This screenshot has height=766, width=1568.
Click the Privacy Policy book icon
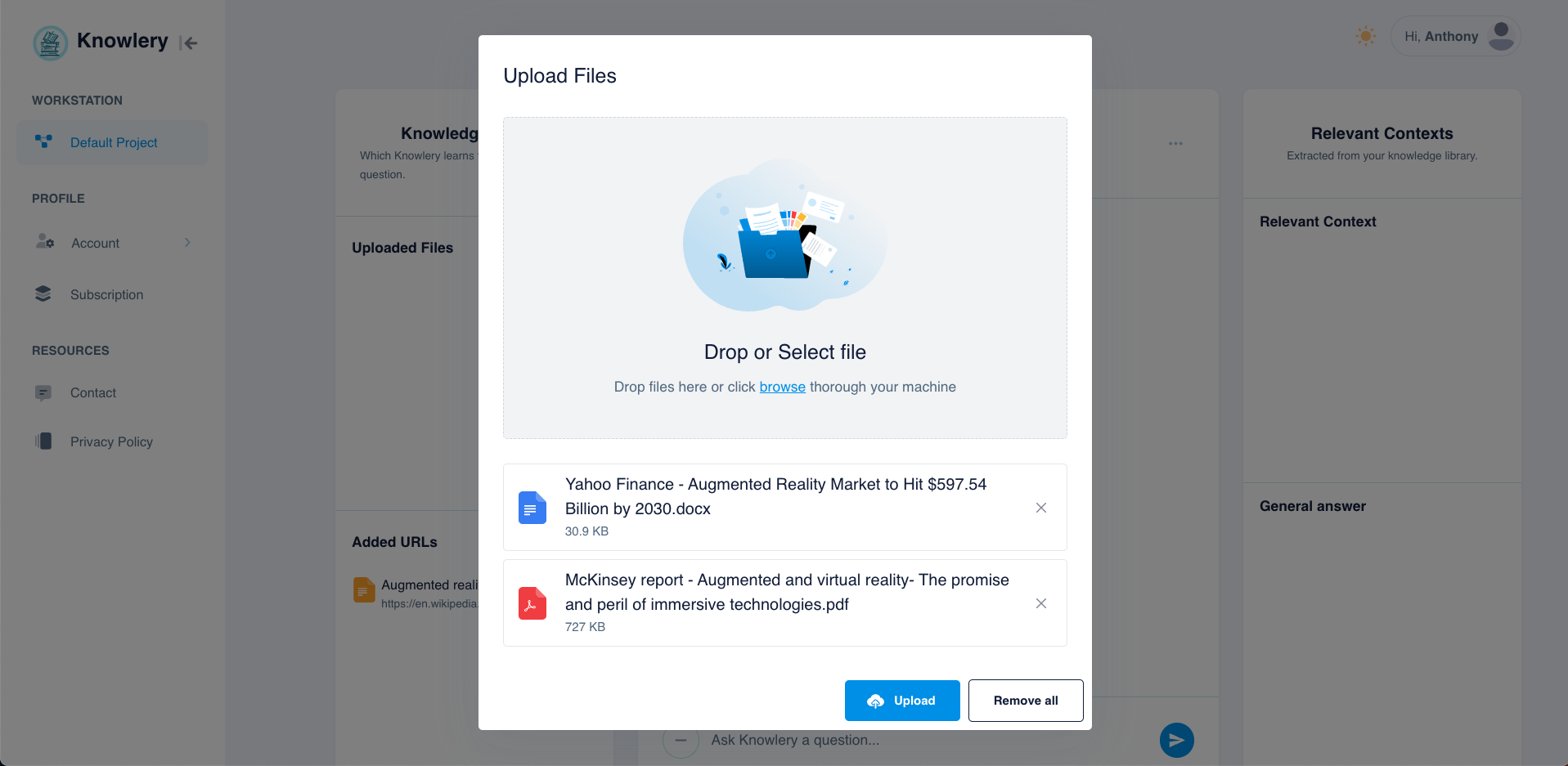coord(43,441)
